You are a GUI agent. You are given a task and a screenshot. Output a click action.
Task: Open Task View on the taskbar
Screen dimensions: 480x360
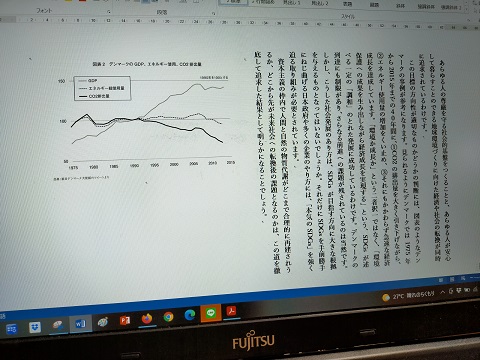point(12,329)
